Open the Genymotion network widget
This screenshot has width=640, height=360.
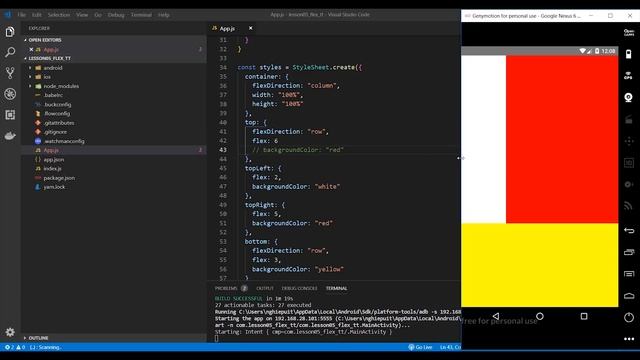(629, 207)
